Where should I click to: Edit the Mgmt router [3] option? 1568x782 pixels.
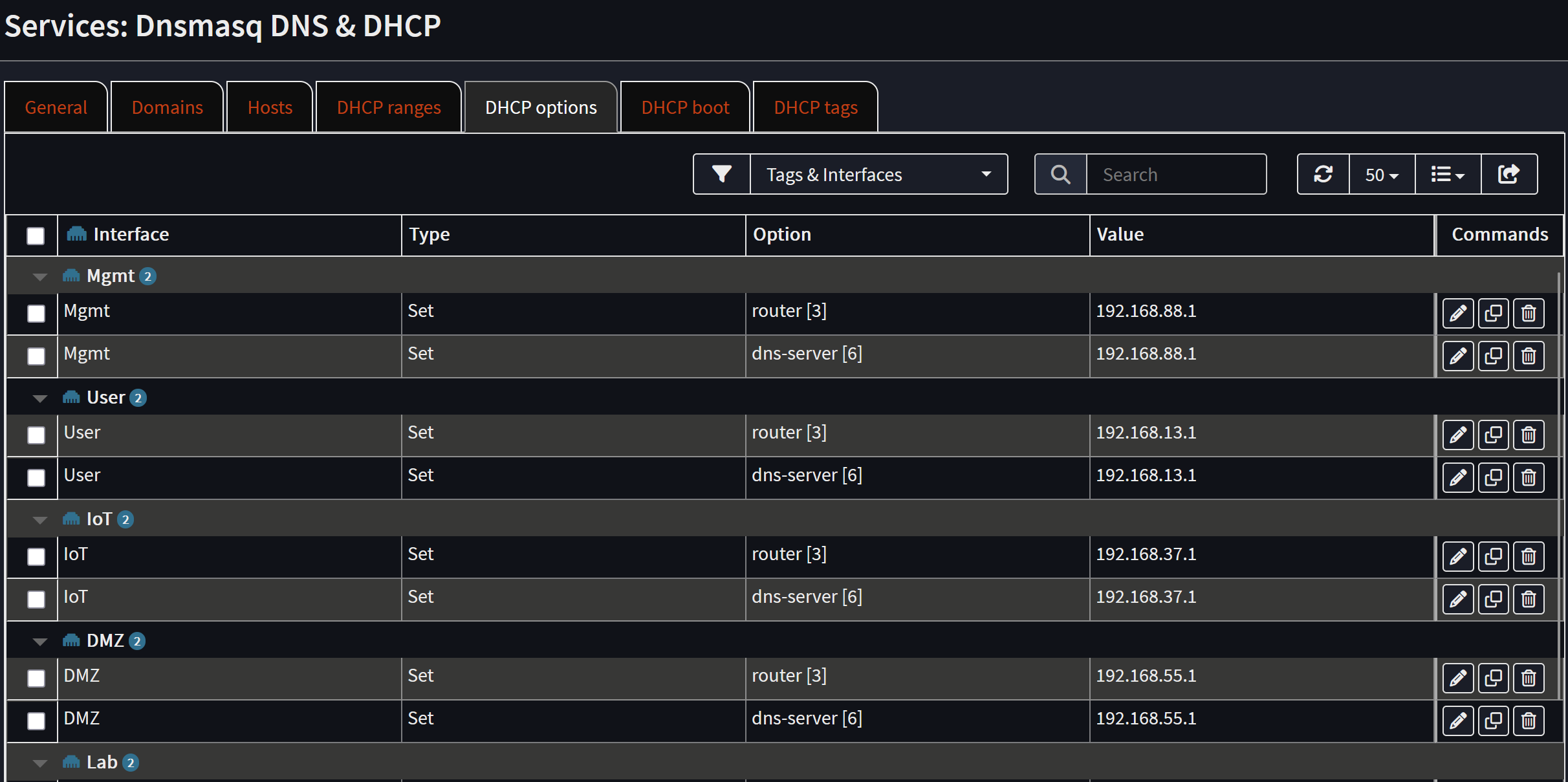(1457, 313)
